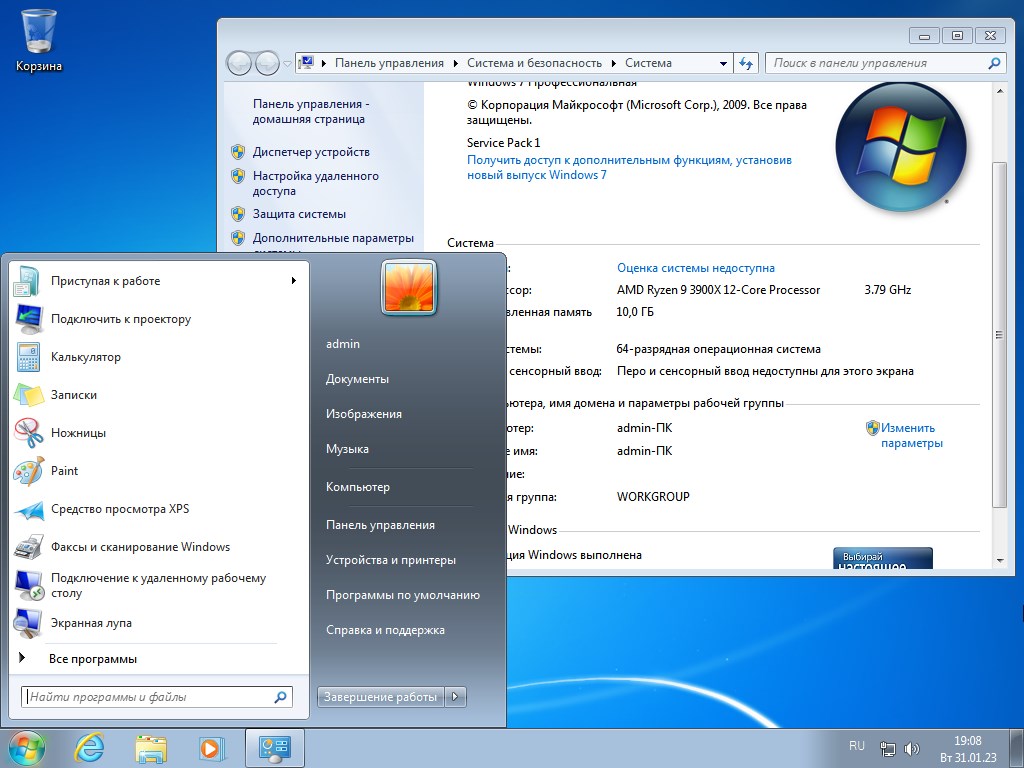Click the Средство просмотра XPS icon
Viewport: 1024px width, 768px height.
coord(28,509)
